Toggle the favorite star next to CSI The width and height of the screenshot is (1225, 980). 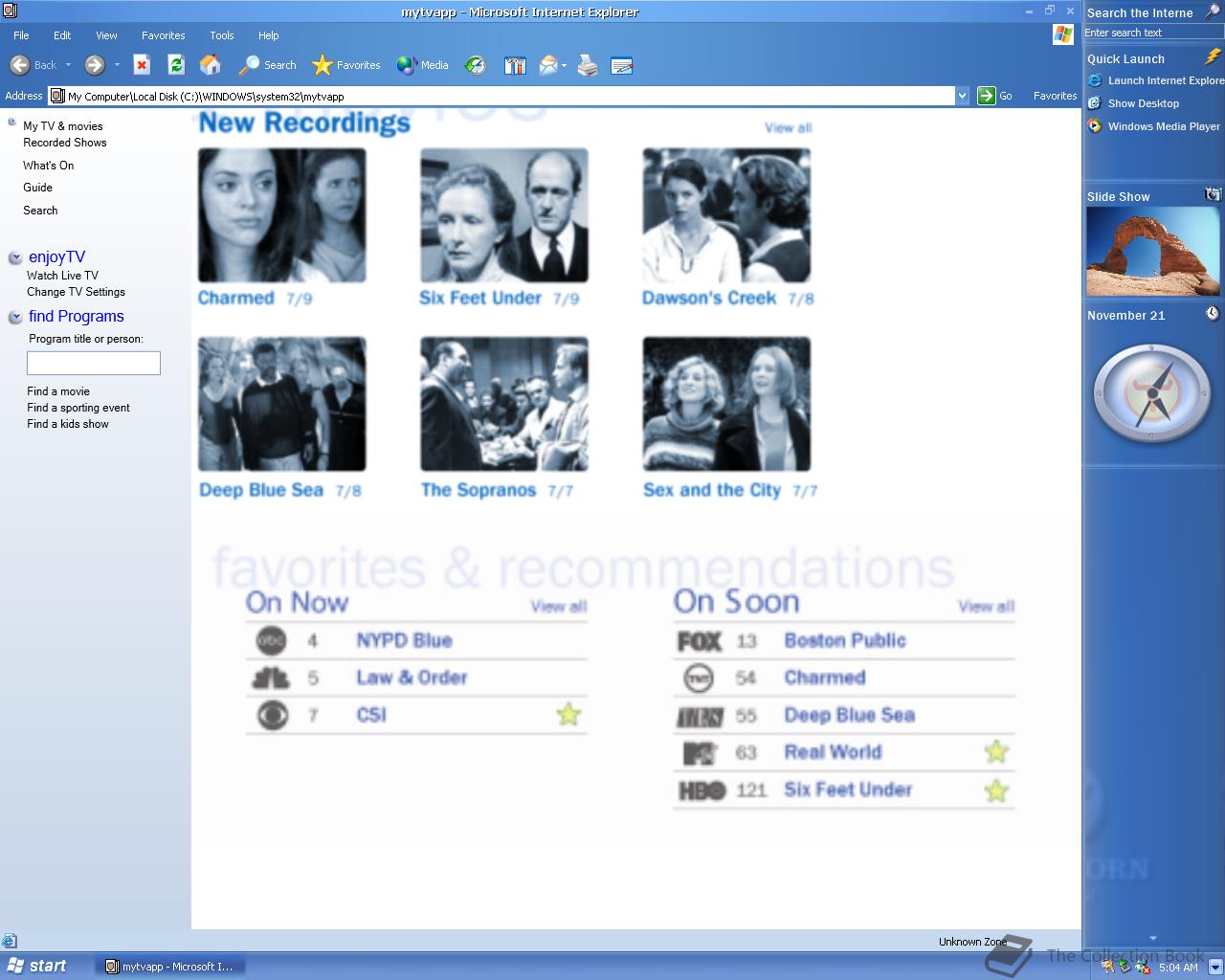(x=568, y=714)
